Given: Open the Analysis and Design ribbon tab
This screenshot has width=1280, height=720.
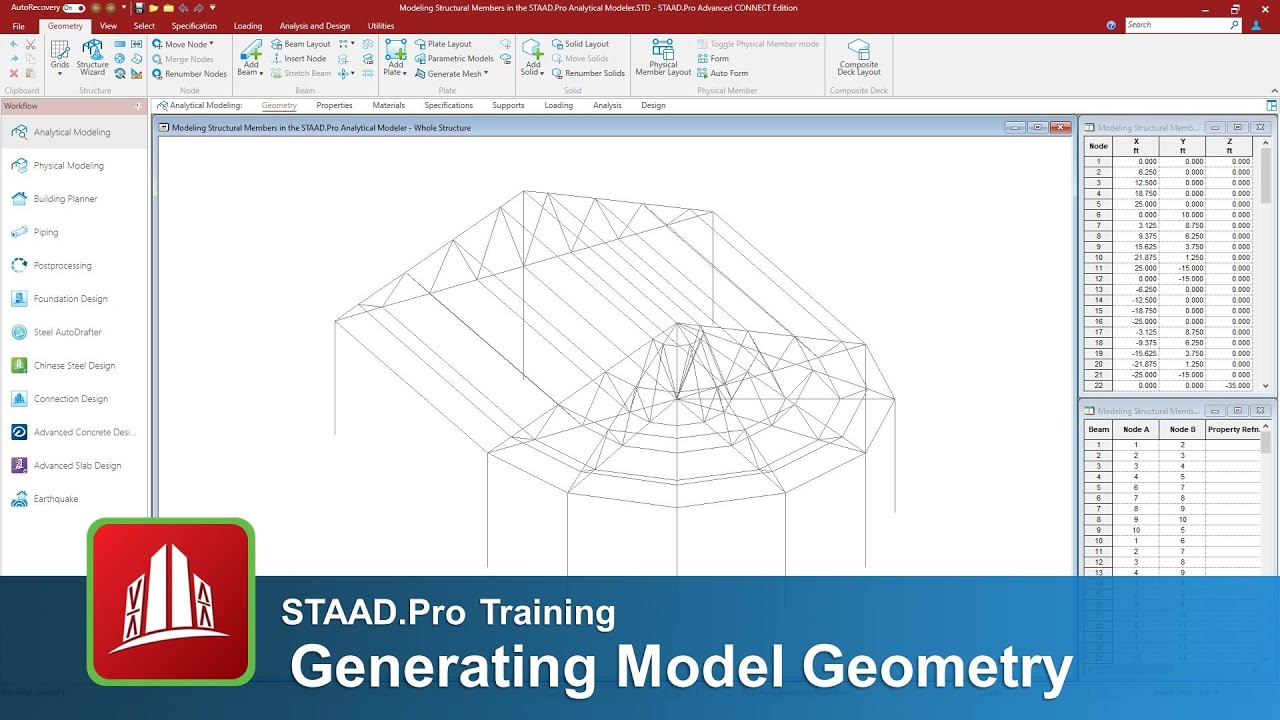Looking at the screenshot, I should point(315,26).
